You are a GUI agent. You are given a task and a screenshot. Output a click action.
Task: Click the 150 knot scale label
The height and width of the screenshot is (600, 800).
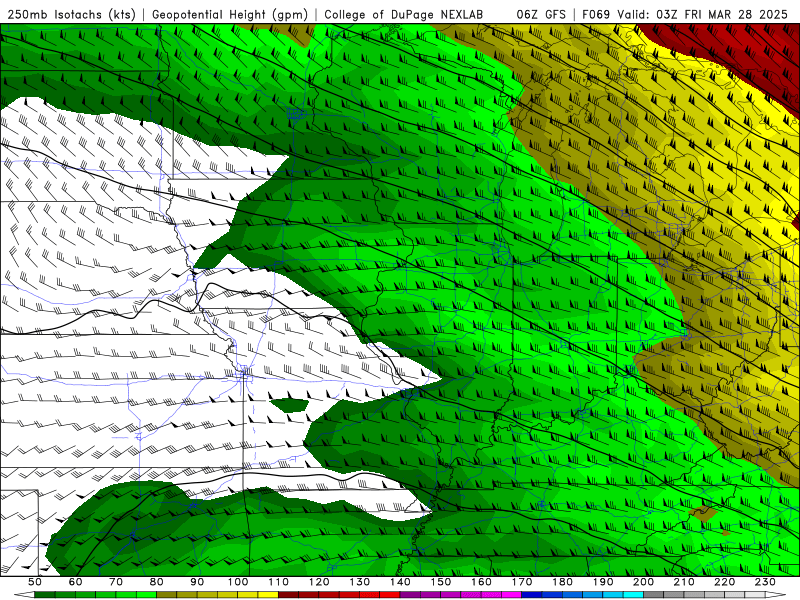tap(441, 582)
